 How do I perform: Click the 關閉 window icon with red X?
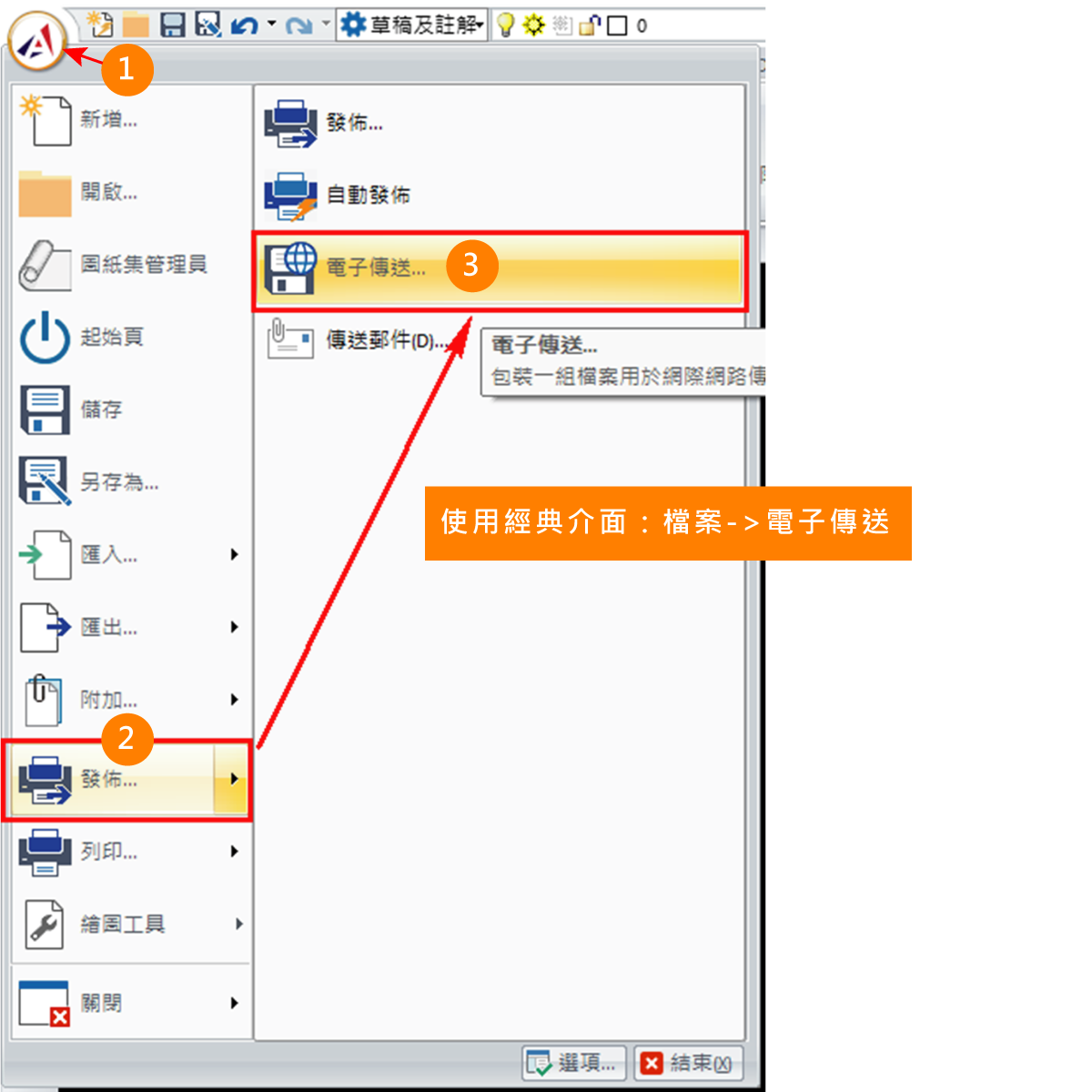(45, 1004)
